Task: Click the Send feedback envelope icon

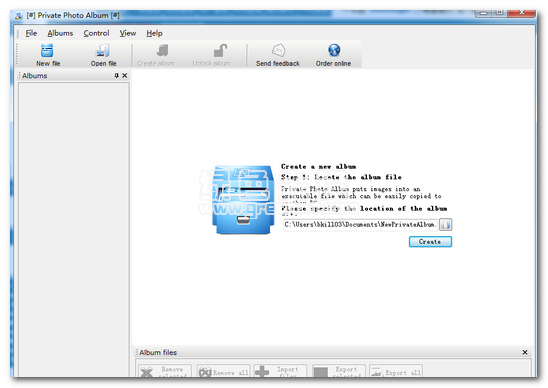Action: tap(279, 51)
